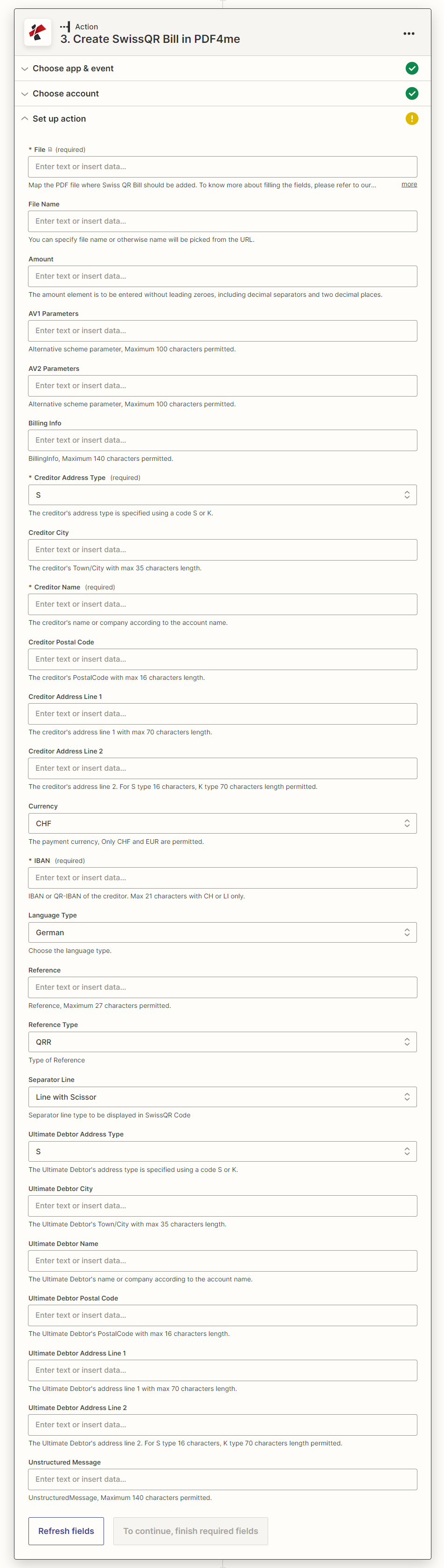Click green checkmark beside Choose app & event

412,68
